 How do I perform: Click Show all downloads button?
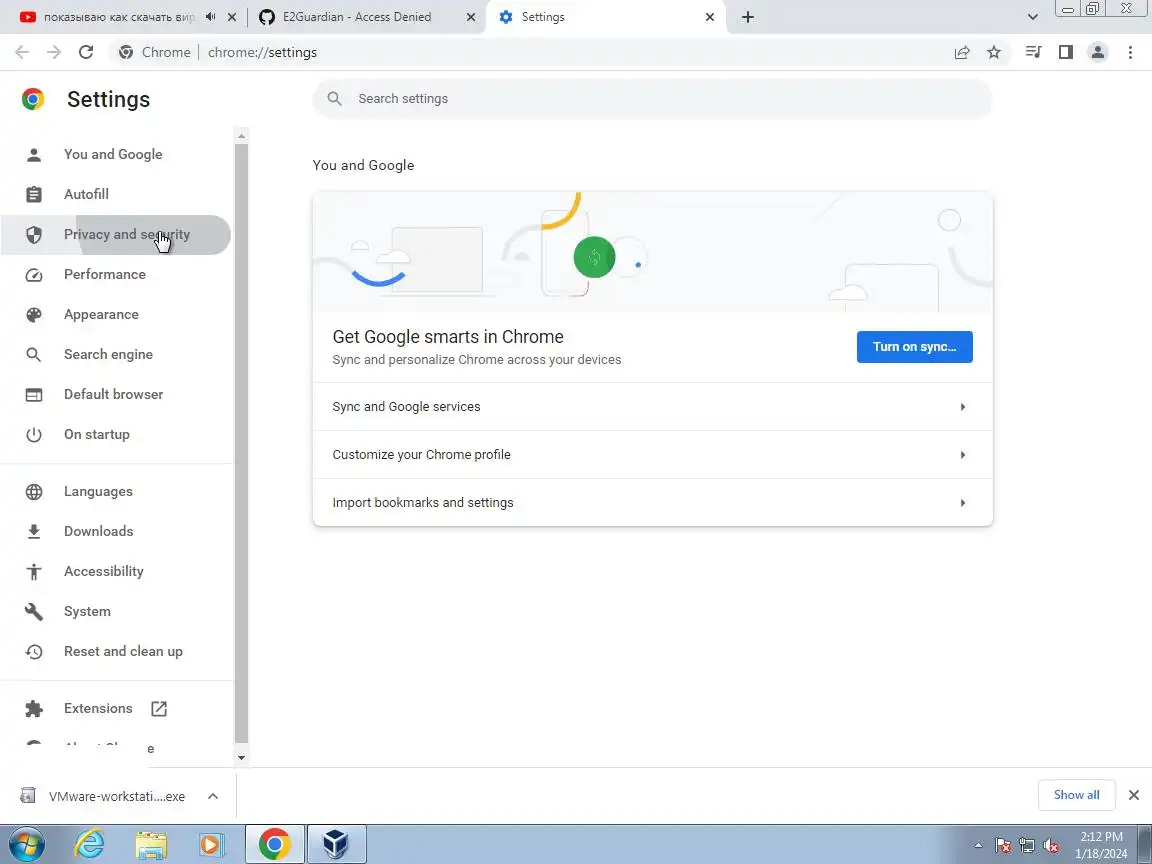click(x=1076, y=795)
